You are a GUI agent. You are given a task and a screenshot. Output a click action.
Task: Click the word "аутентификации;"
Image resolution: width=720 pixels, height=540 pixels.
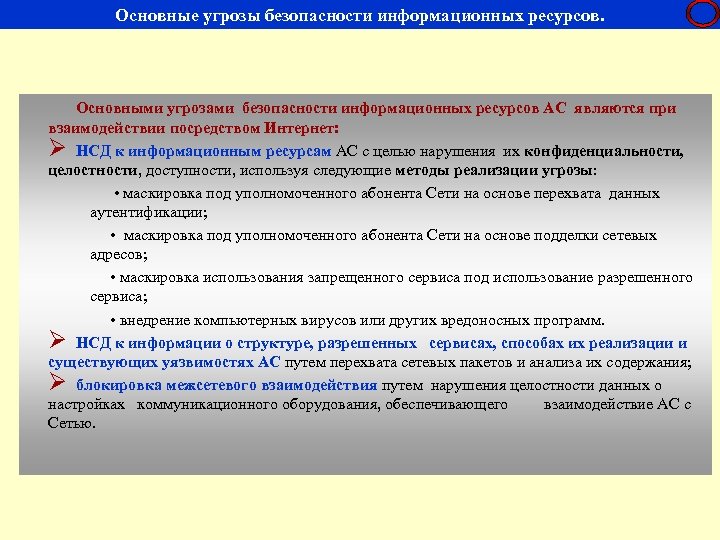point(149,213)
